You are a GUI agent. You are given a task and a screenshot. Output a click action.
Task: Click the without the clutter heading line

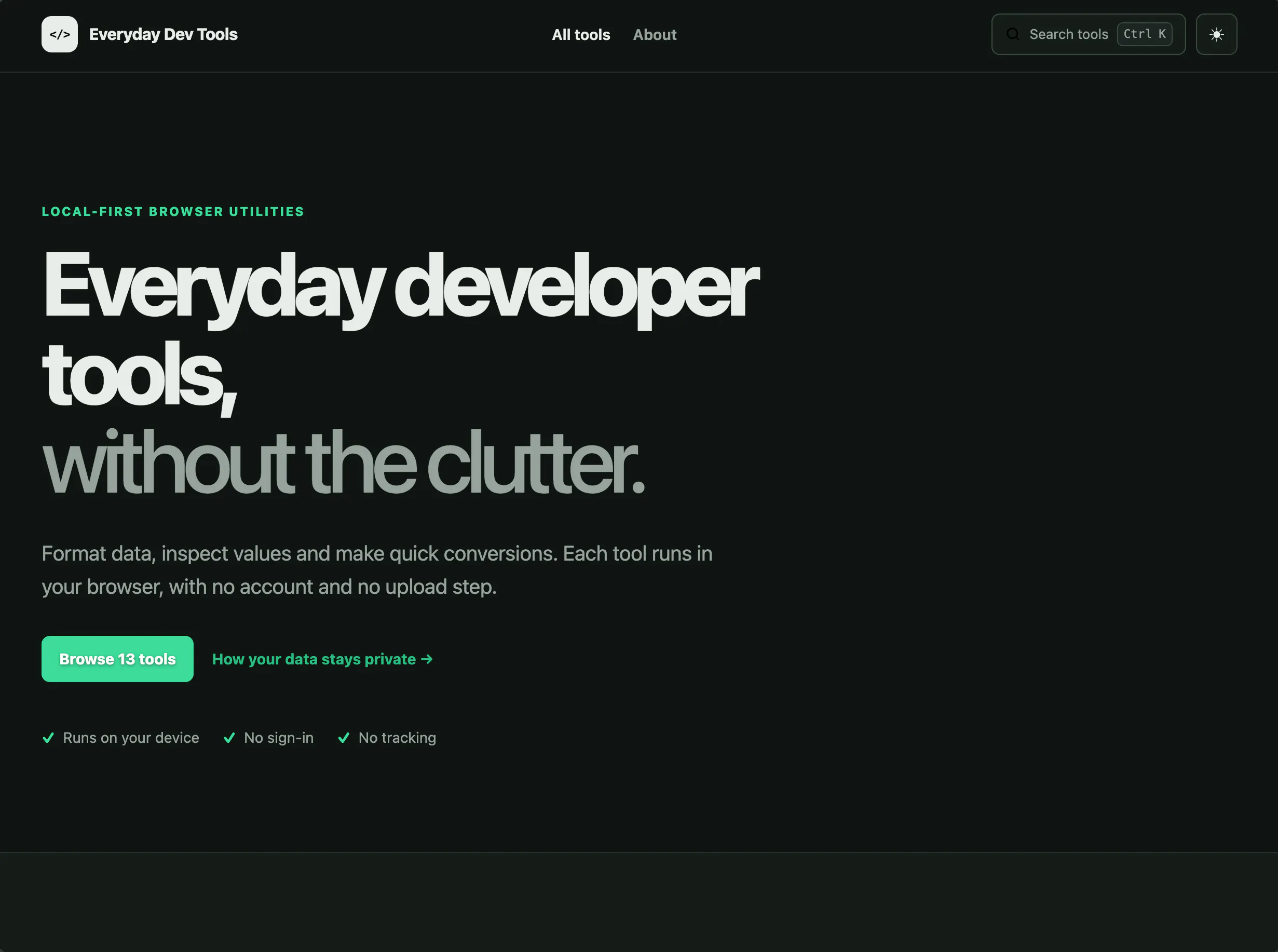(x=344, y=462)
